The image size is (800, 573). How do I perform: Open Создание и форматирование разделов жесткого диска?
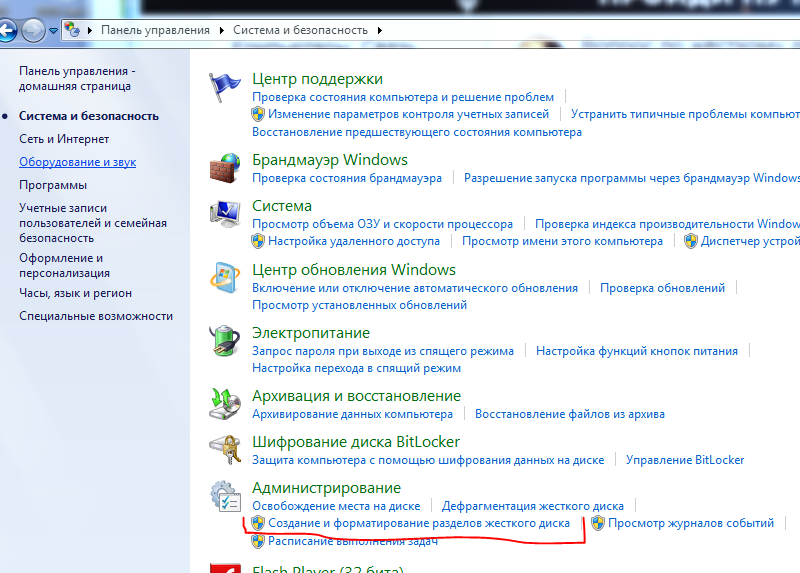pyautogui.click(x=418, y=523)
